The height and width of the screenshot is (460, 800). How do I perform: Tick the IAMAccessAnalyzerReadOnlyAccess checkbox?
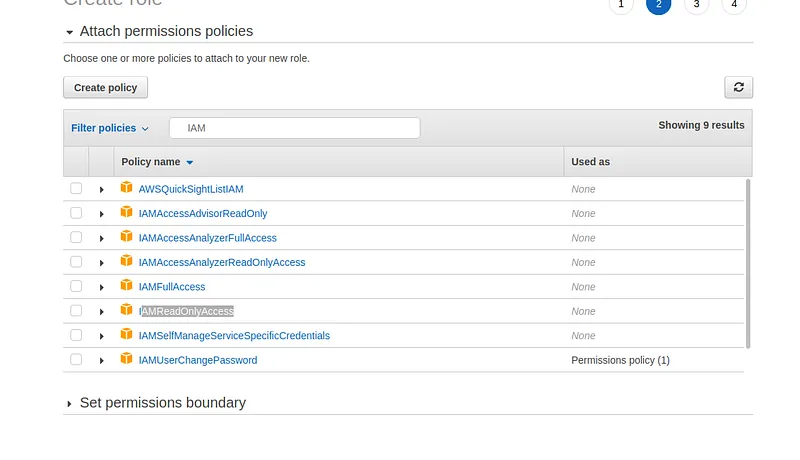[76, 262]
